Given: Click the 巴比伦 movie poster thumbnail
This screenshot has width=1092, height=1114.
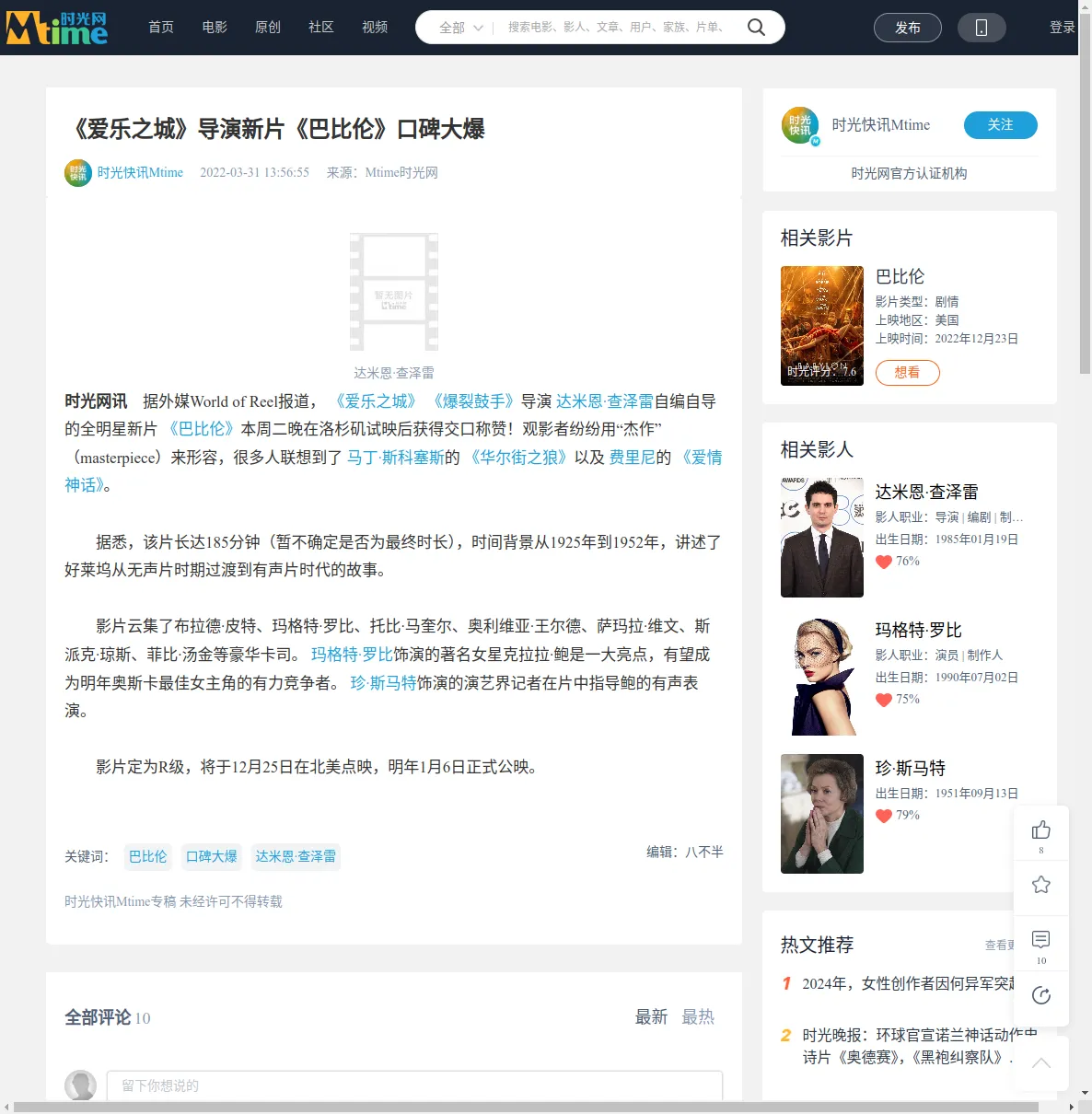Looking at the screenshot, I should pyautogui.click(x=822, y=326).
